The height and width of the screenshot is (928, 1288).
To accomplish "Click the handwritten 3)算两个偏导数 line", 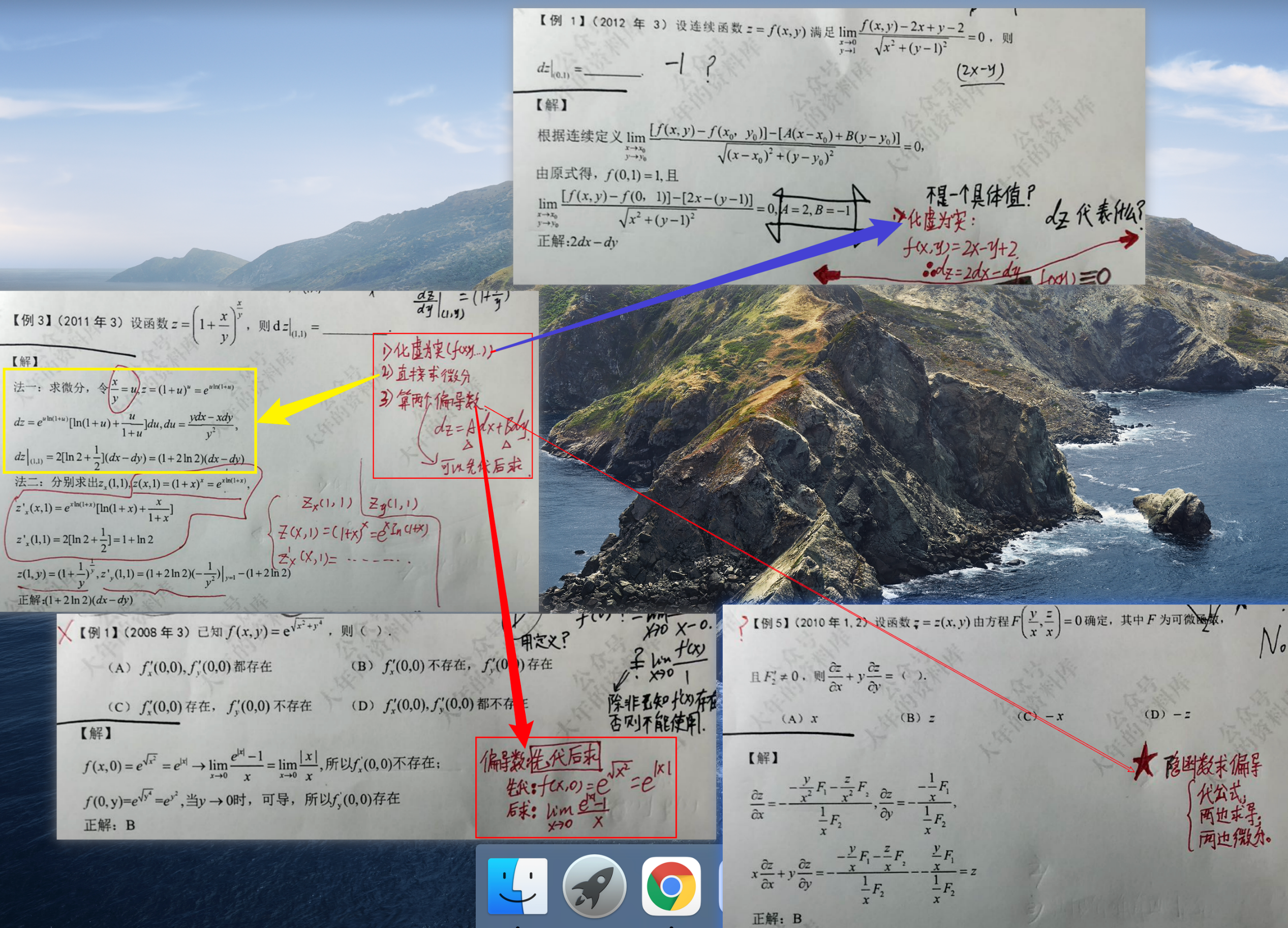I will [430, 400].
